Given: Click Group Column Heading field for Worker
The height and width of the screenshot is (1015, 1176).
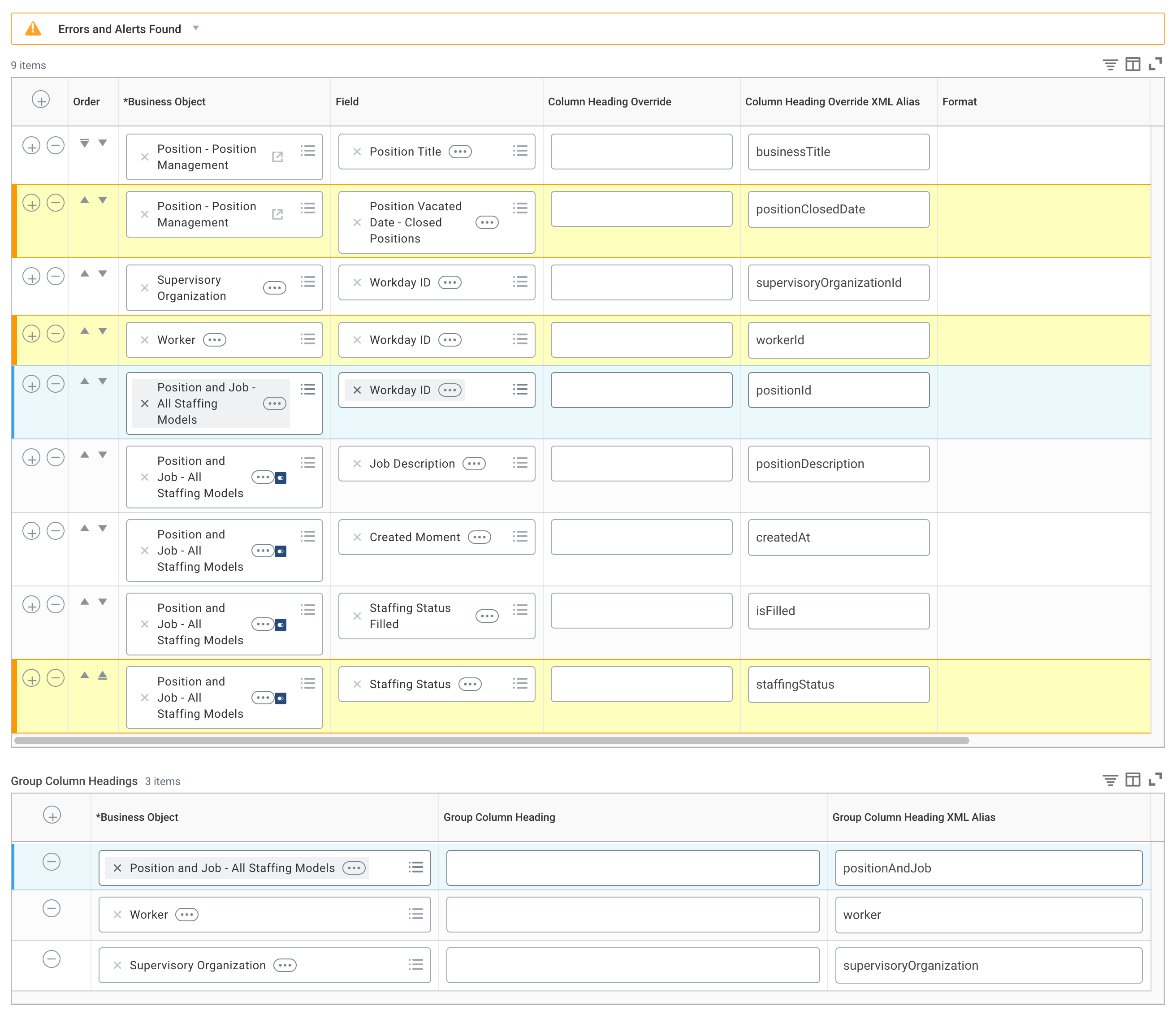Looking at the screenshot, I should tap(633, 915).
